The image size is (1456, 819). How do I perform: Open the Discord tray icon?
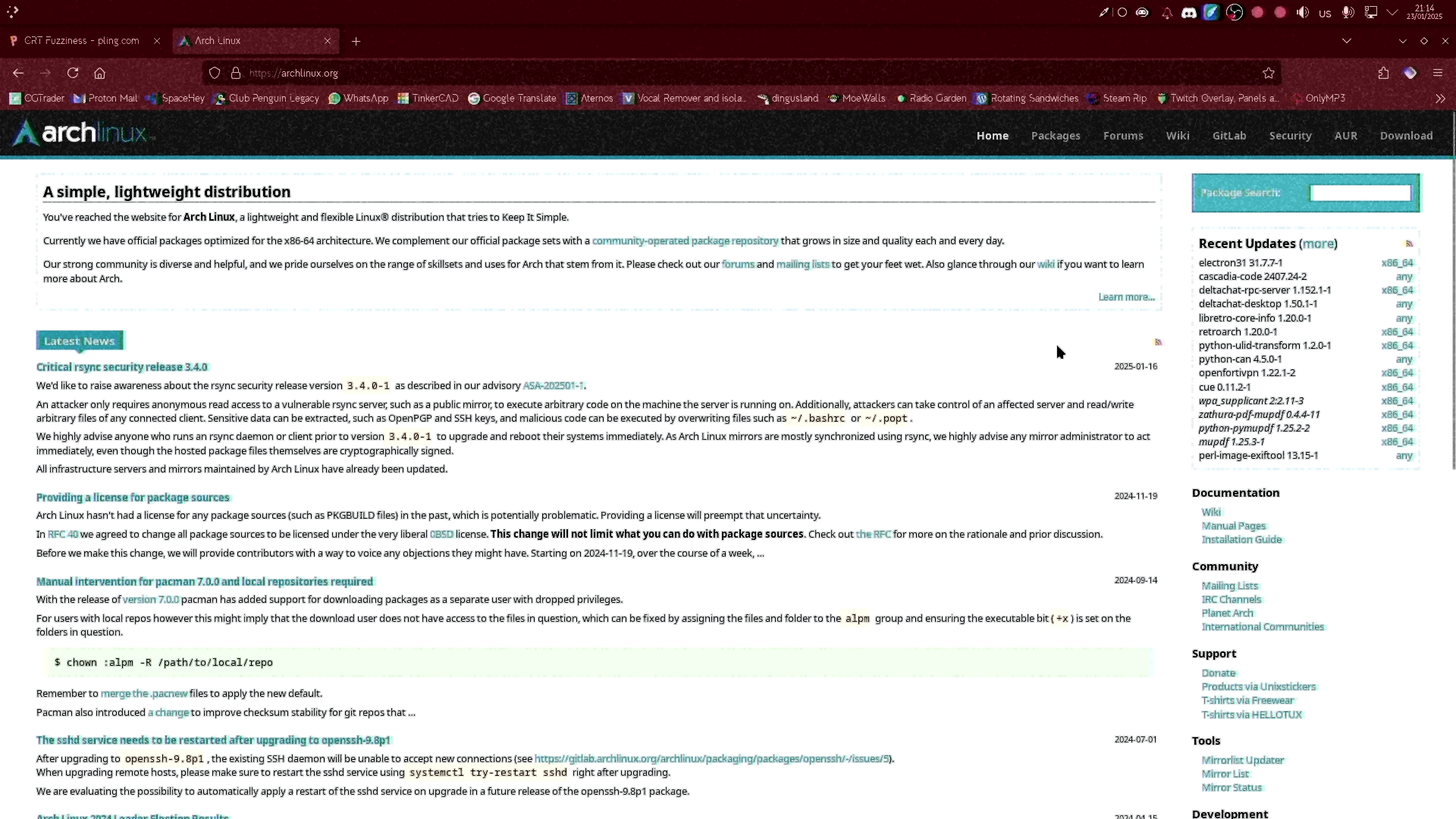coord(1189,13)
